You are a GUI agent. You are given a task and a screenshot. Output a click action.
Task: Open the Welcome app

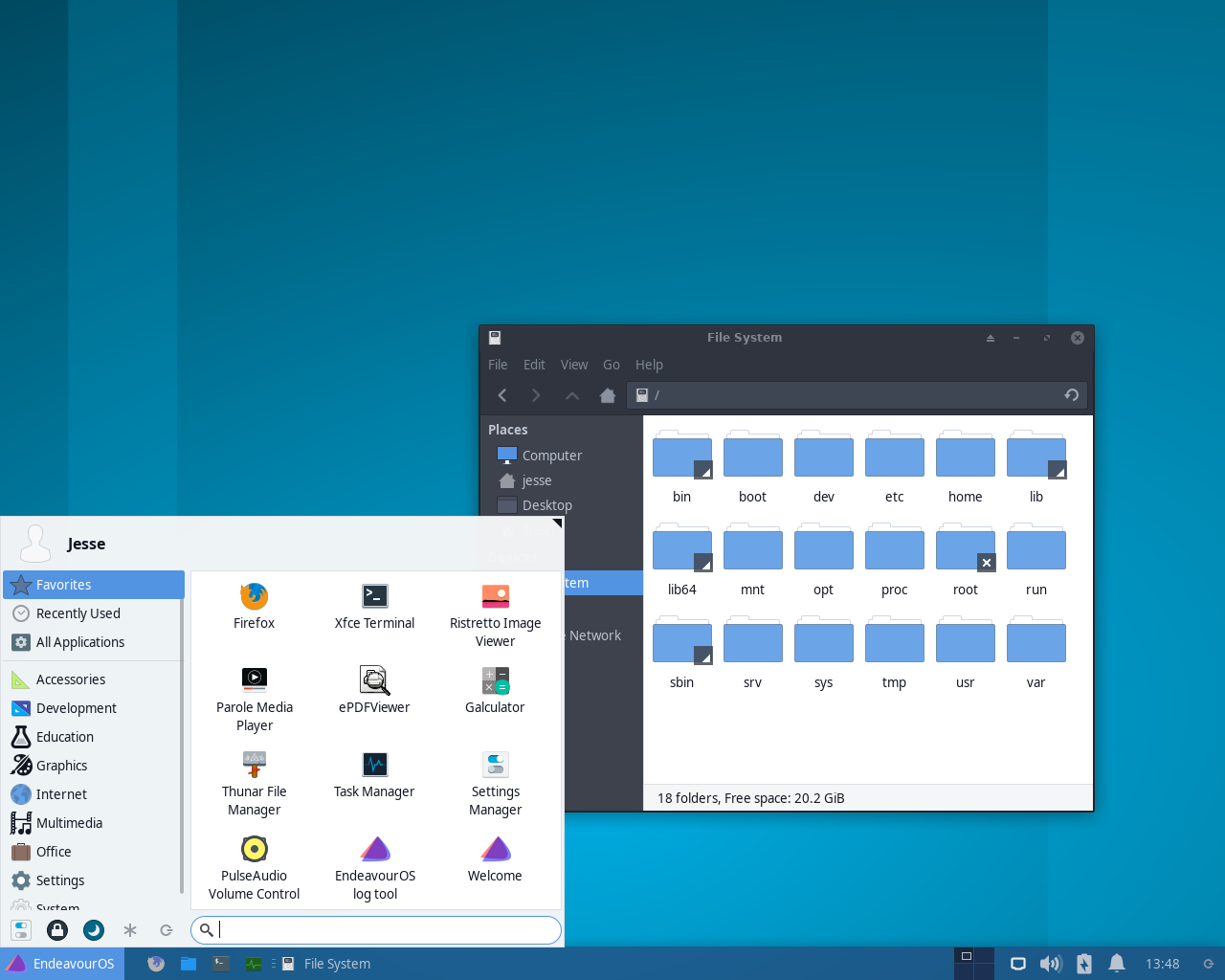click(496, 859)
